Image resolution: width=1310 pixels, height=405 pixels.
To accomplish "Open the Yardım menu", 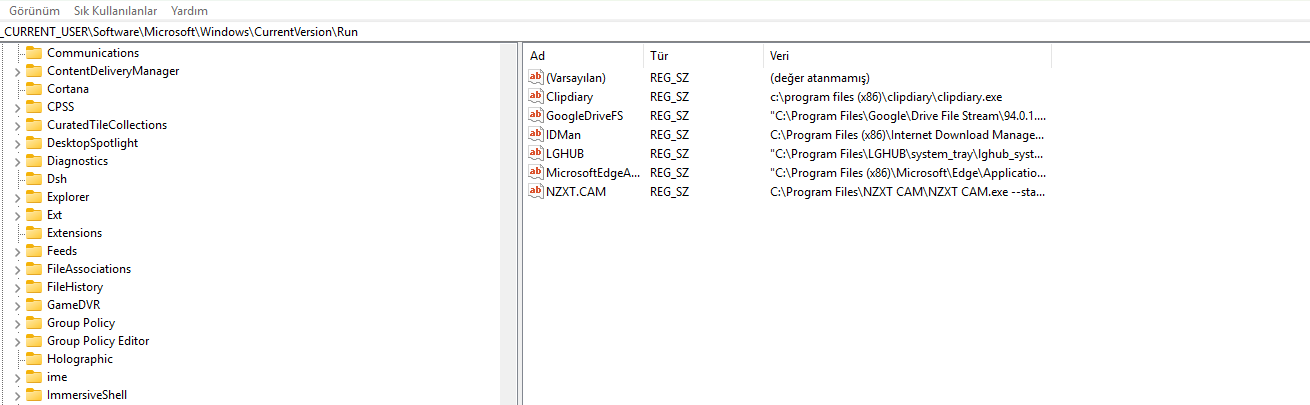I will [190, 11].
